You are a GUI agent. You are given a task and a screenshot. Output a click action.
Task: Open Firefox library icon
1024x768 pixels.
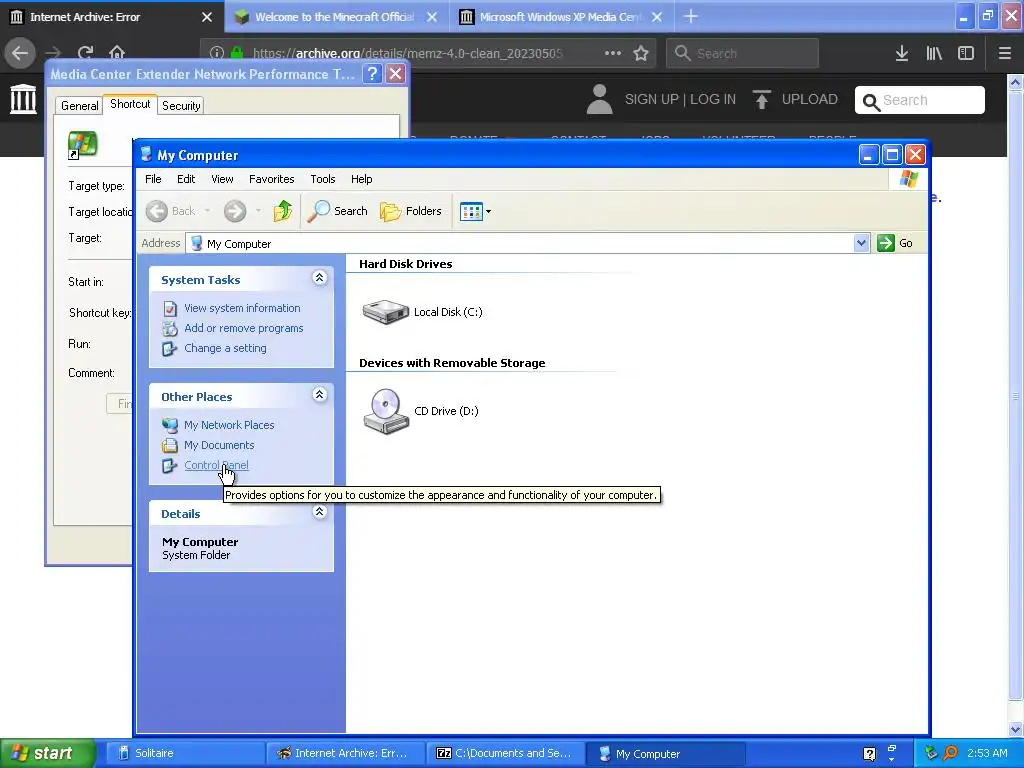[x=934, y=53]
